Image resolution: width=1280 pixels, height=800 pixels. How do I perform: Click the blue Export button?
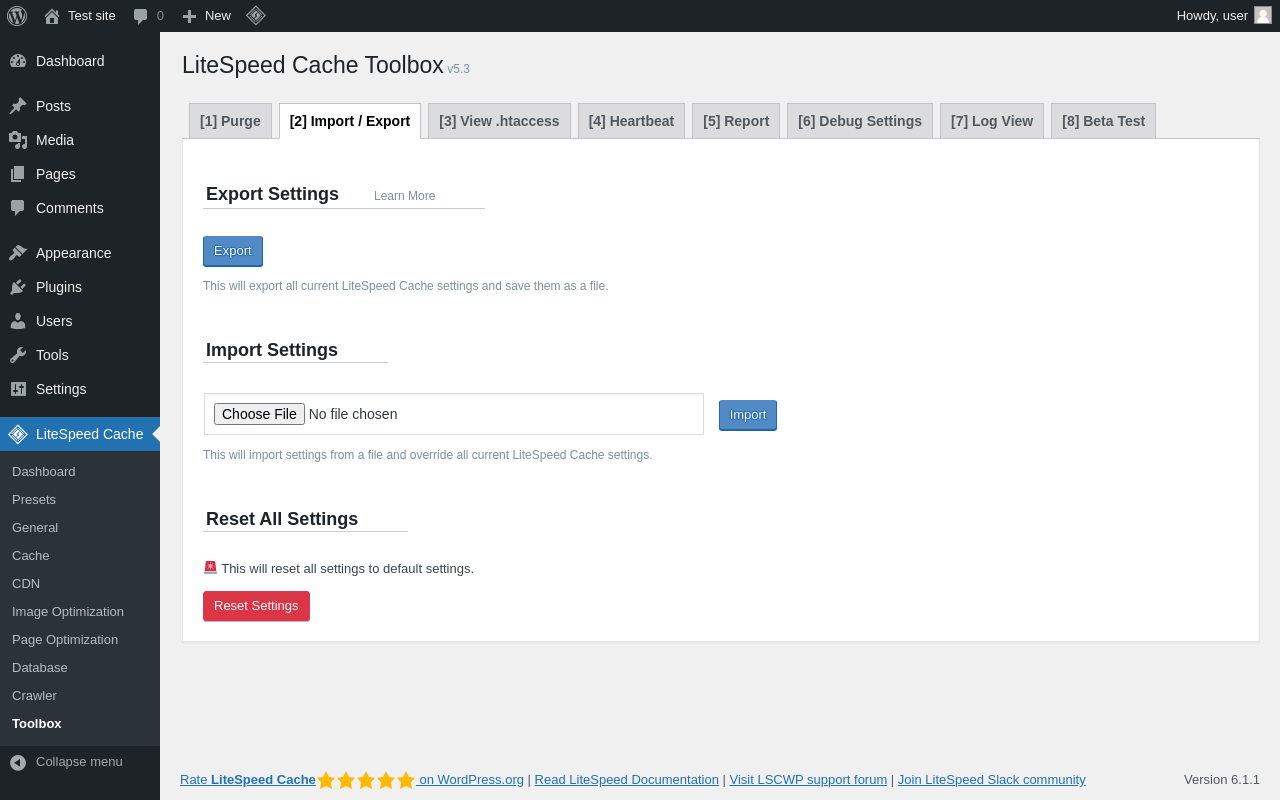tap(233, 251)
